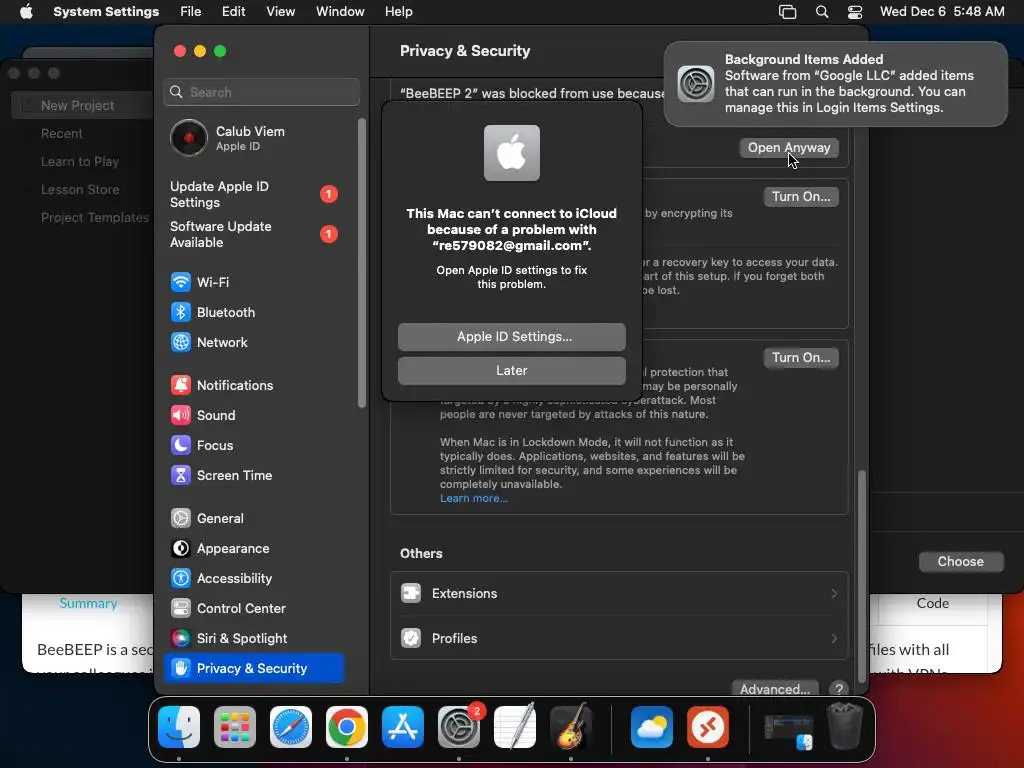Open the Trash in the Dock
Image resolution: width=1024 pixels, height=768 pixels.
tap(845, 727)
